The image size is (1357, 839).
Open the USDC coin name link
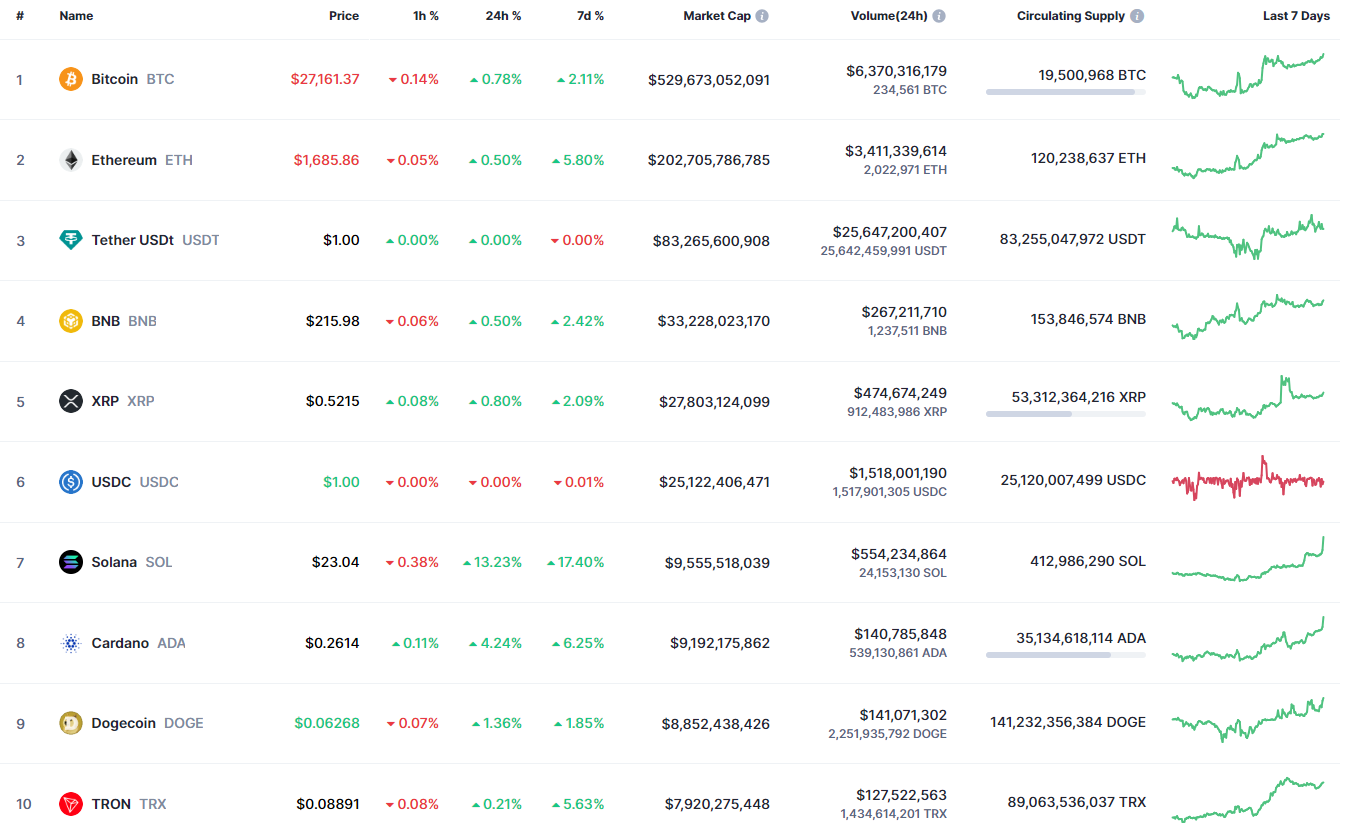click(x=111, y=482)
